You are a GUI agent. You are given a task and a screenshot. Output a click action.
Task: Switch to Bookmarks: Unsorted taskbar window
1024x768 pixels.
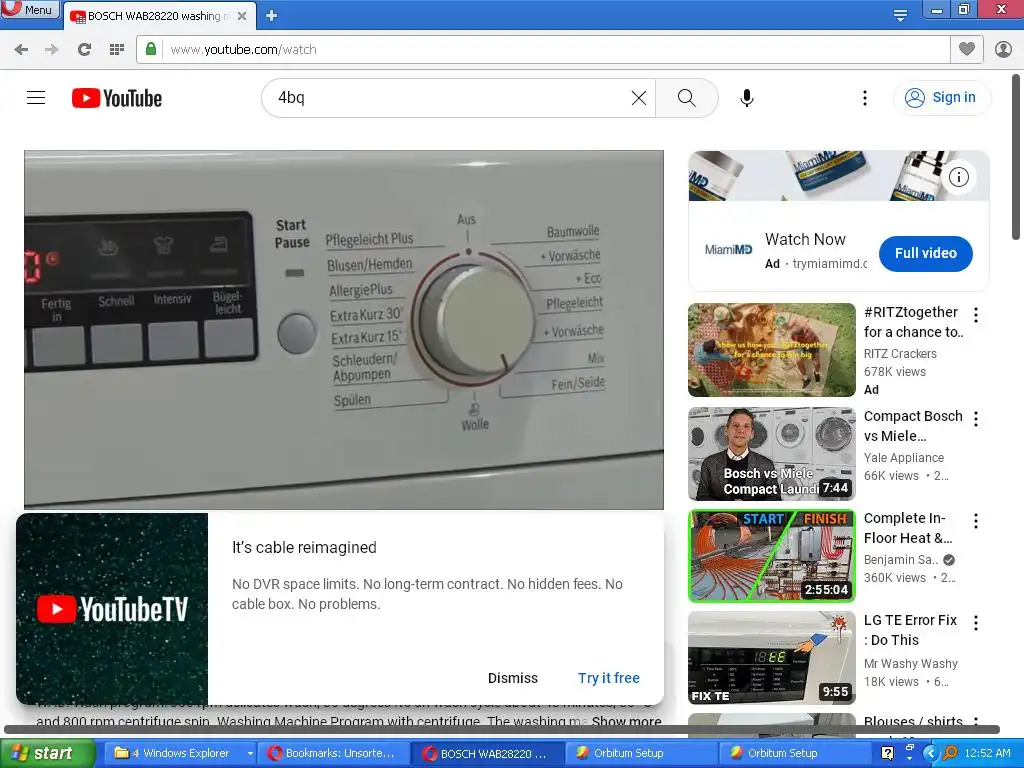(x=333, y=753)
